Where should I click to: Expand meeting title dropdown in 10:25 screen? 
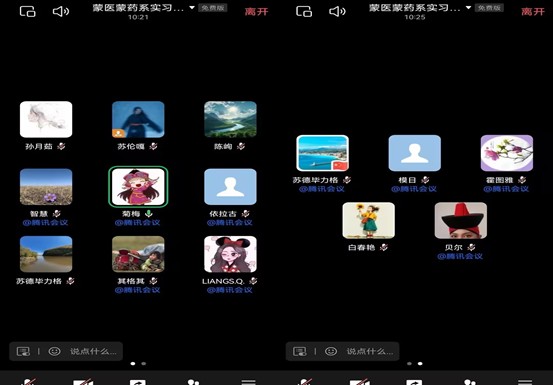pos(468,7)
